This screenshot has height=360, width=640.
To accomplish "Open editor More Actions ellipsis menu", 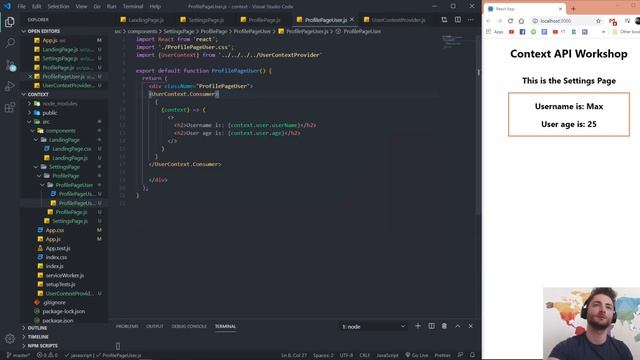I will (x=471, y=20).
